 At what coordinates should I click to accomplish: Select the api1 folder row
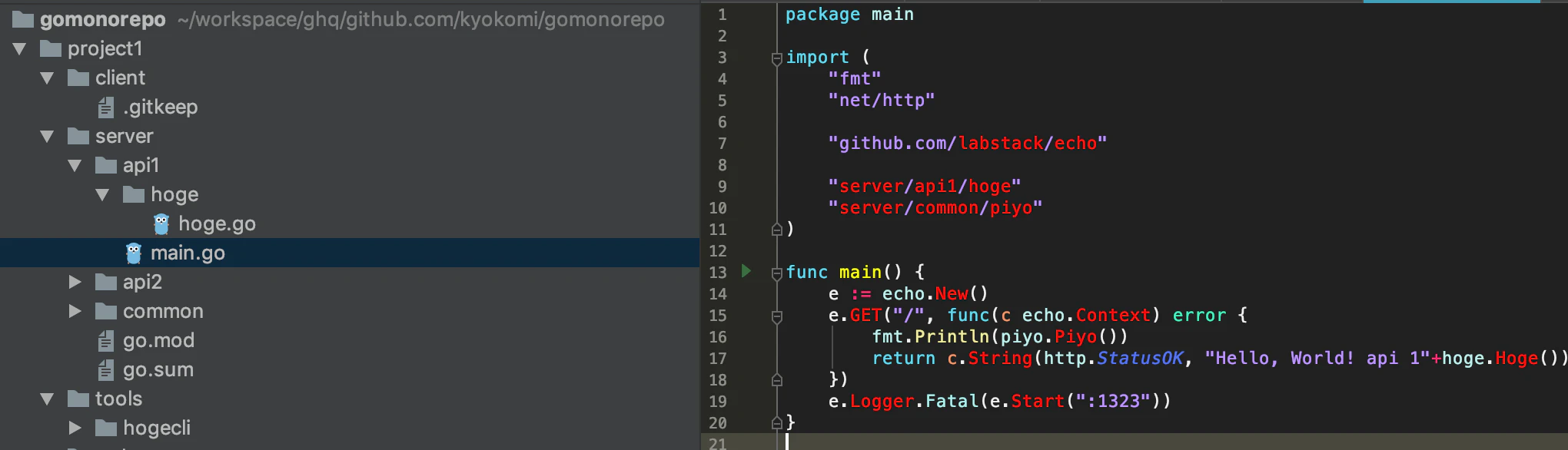coord(350,165)
